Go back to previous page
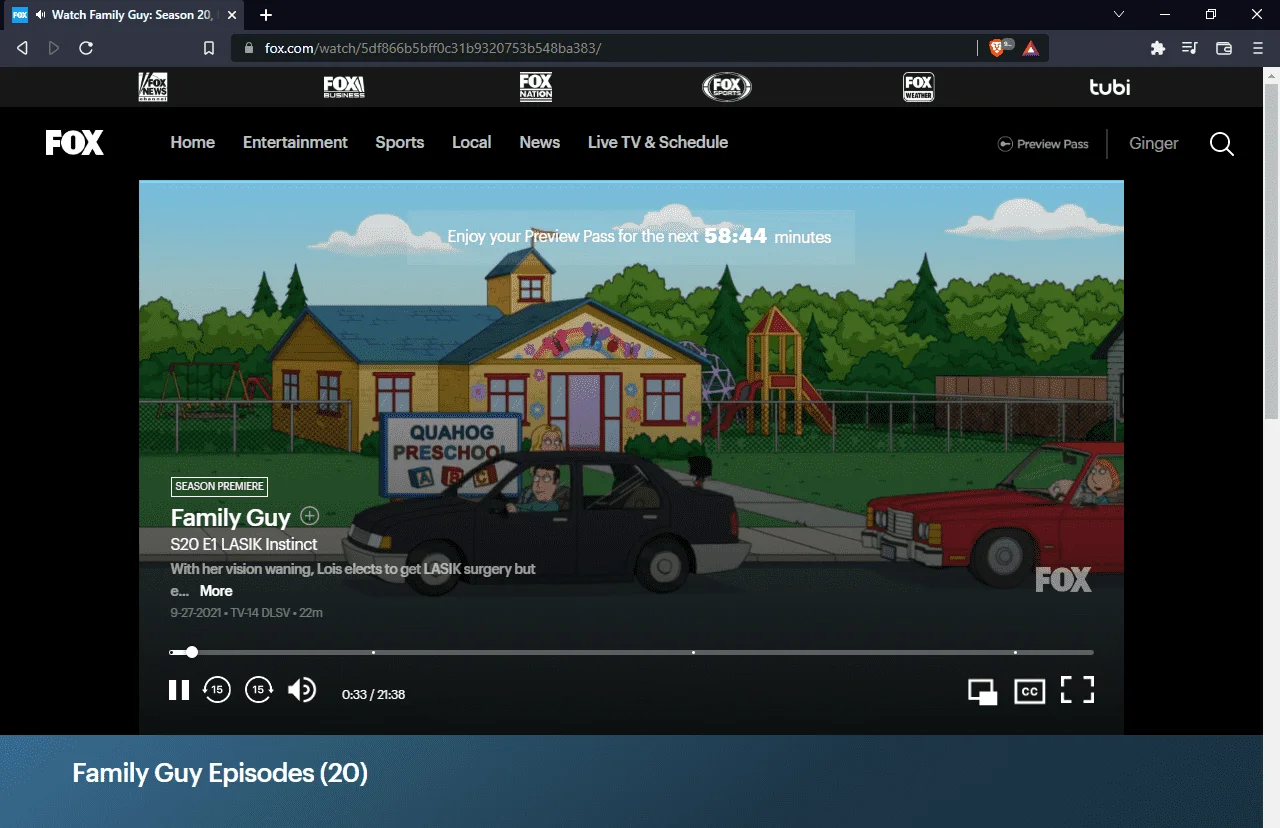The image size is (1280, 828). pos(22,48)
